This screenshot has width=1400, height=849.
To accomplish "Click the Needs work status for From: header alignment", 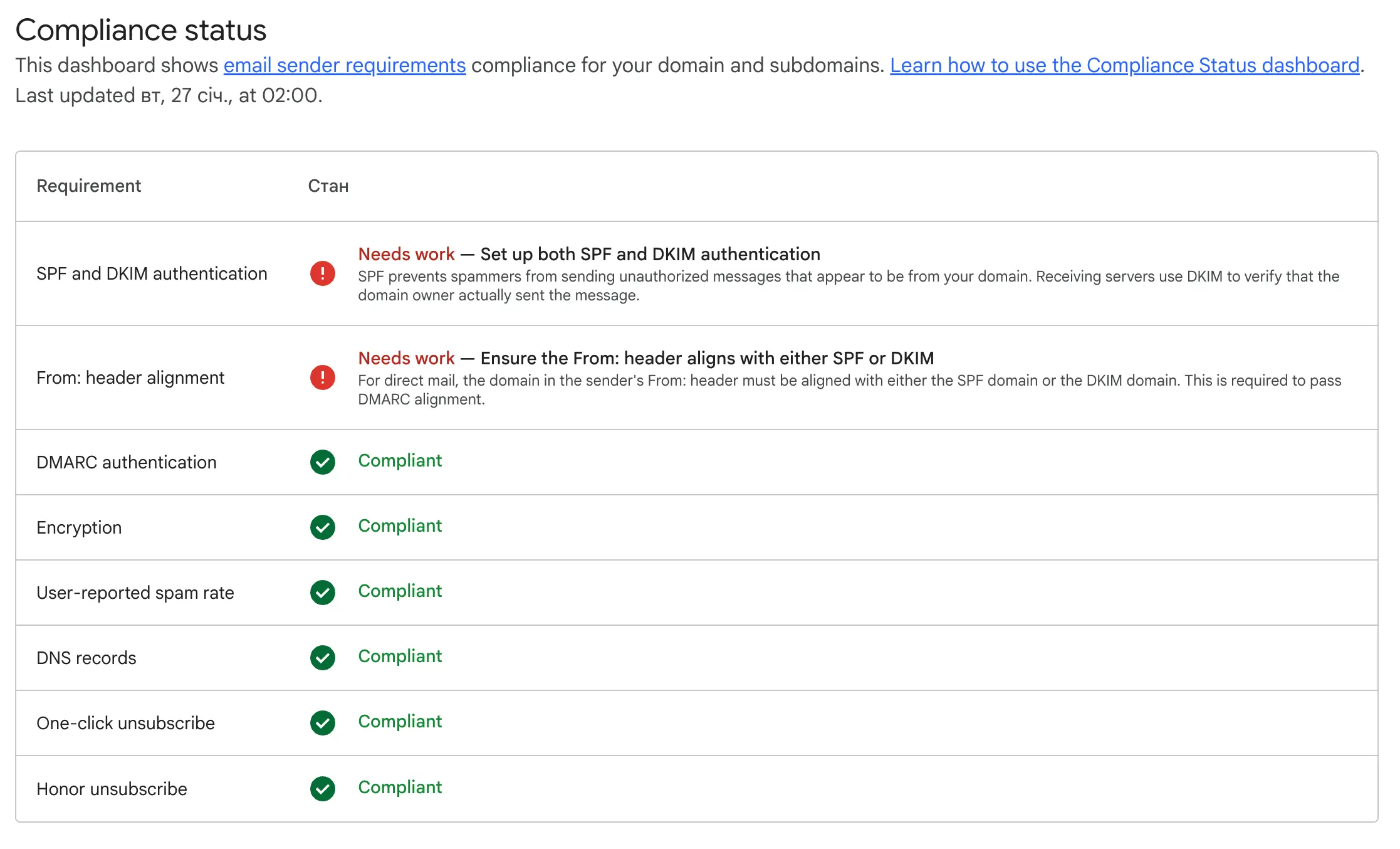I will click(406, 358).
